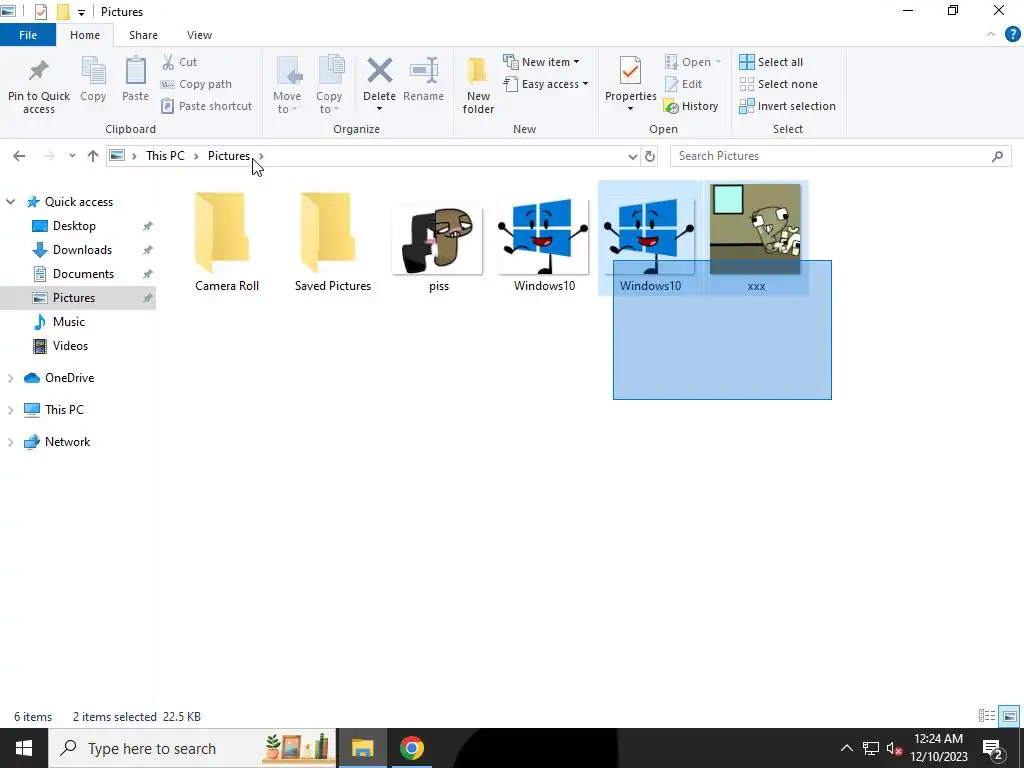Open the notification center icon
This screenshot has width=1024, height=768.
point(993,748)
